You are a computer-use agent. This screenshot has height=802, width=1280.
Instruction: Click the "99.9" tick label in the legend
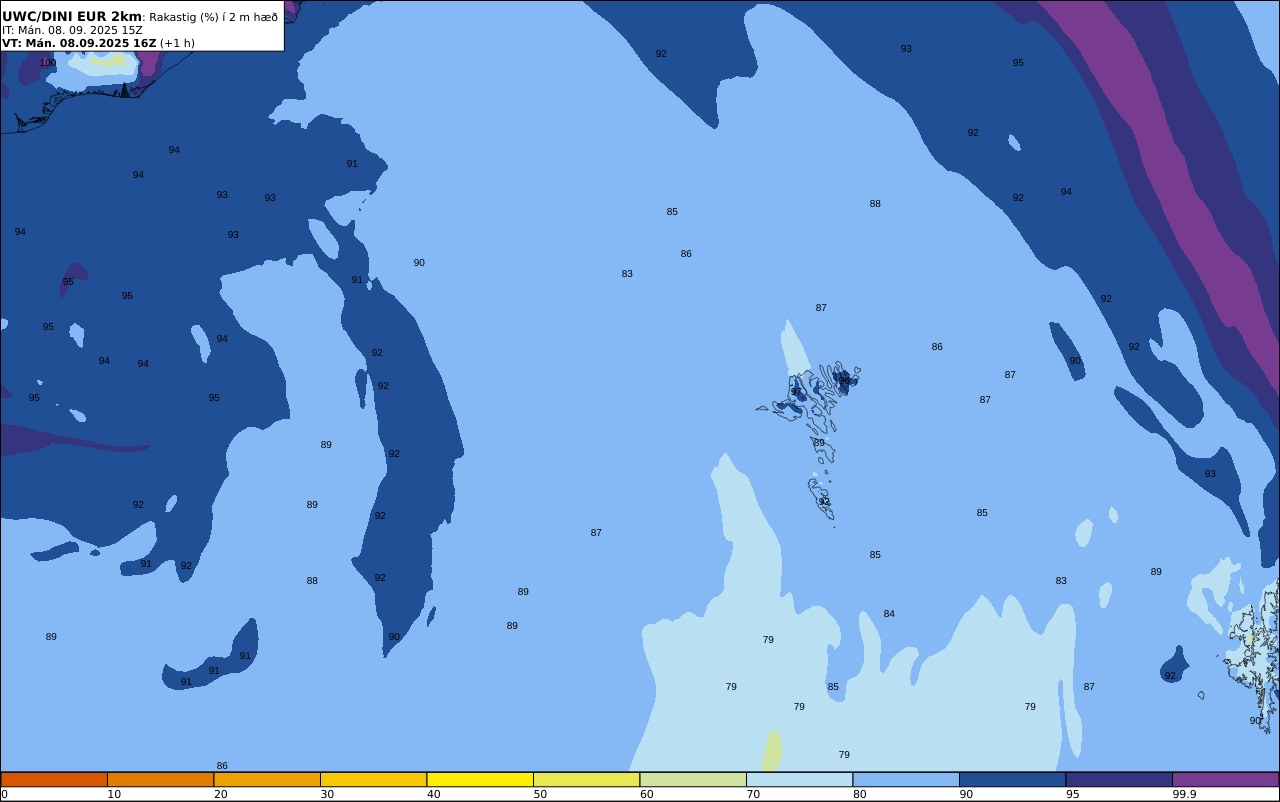[x=1184, y=794]
